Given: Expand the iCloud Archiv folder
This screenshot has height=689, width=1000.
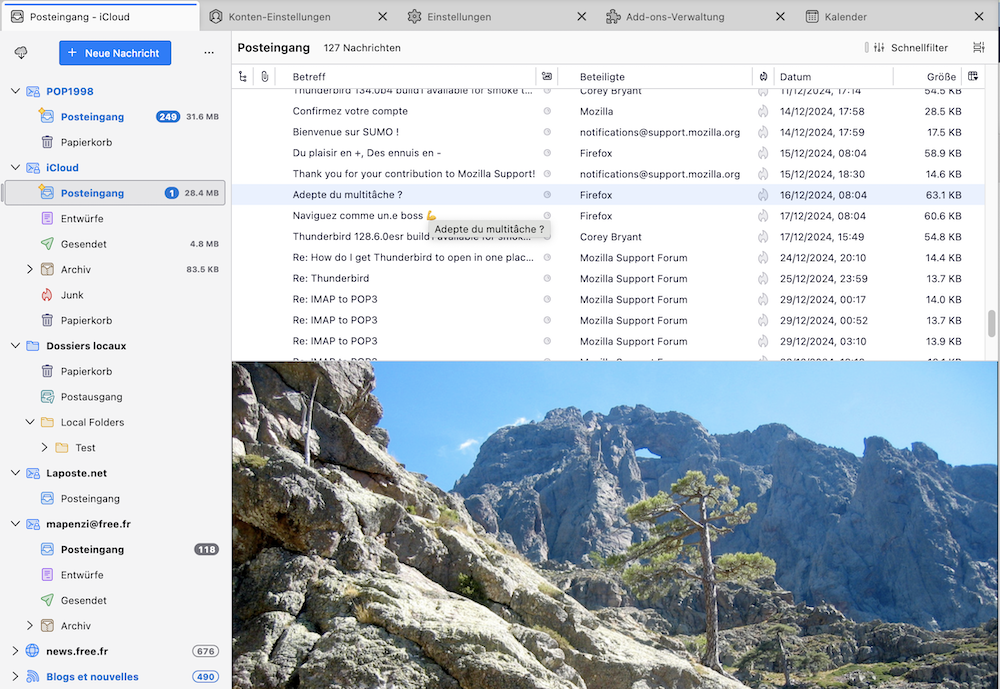Looking at the screenshot, I should click(x=30, y=270).
